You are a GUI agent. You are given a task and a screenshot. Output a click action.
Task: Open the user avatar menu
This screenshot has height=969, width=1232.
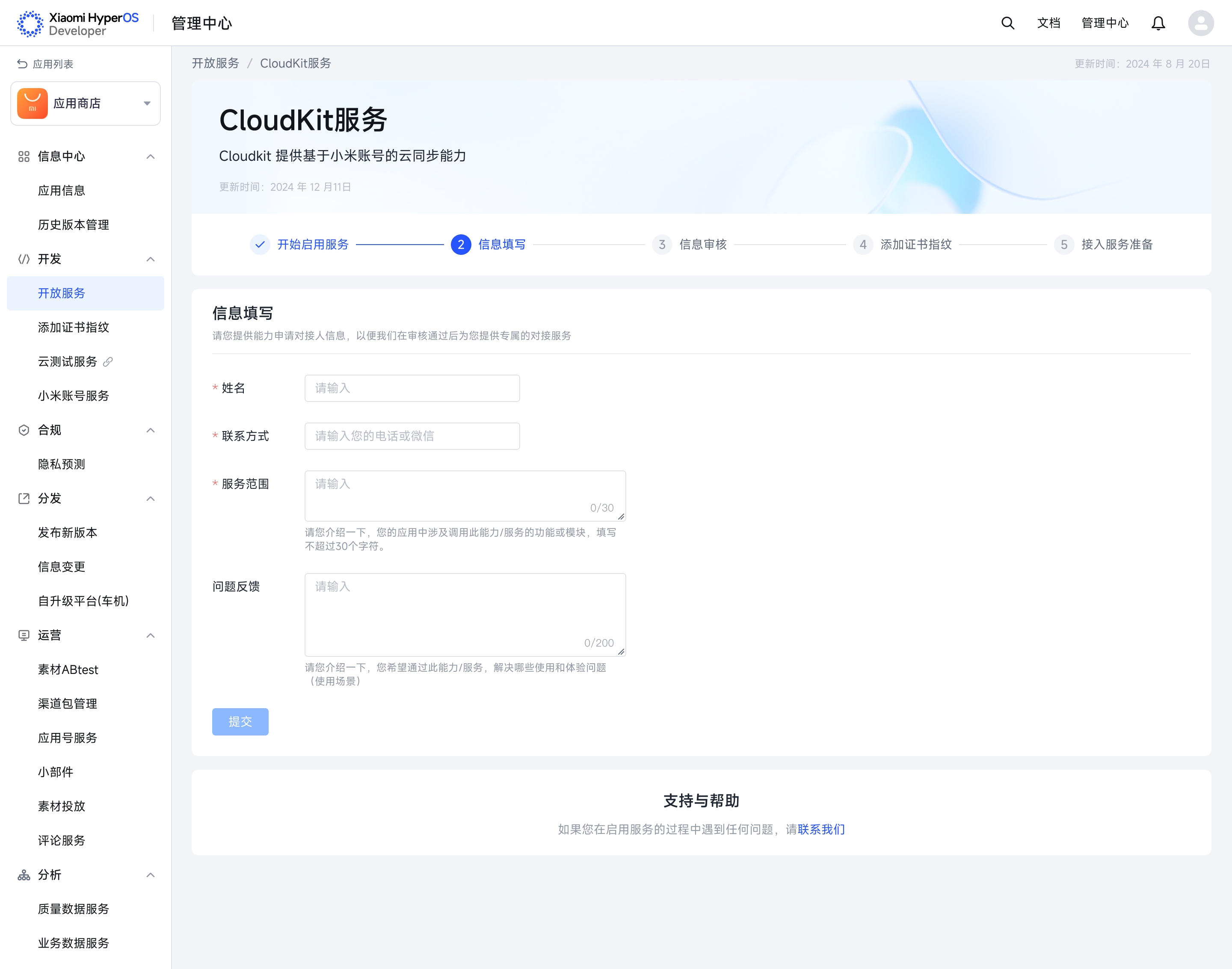1201,23
